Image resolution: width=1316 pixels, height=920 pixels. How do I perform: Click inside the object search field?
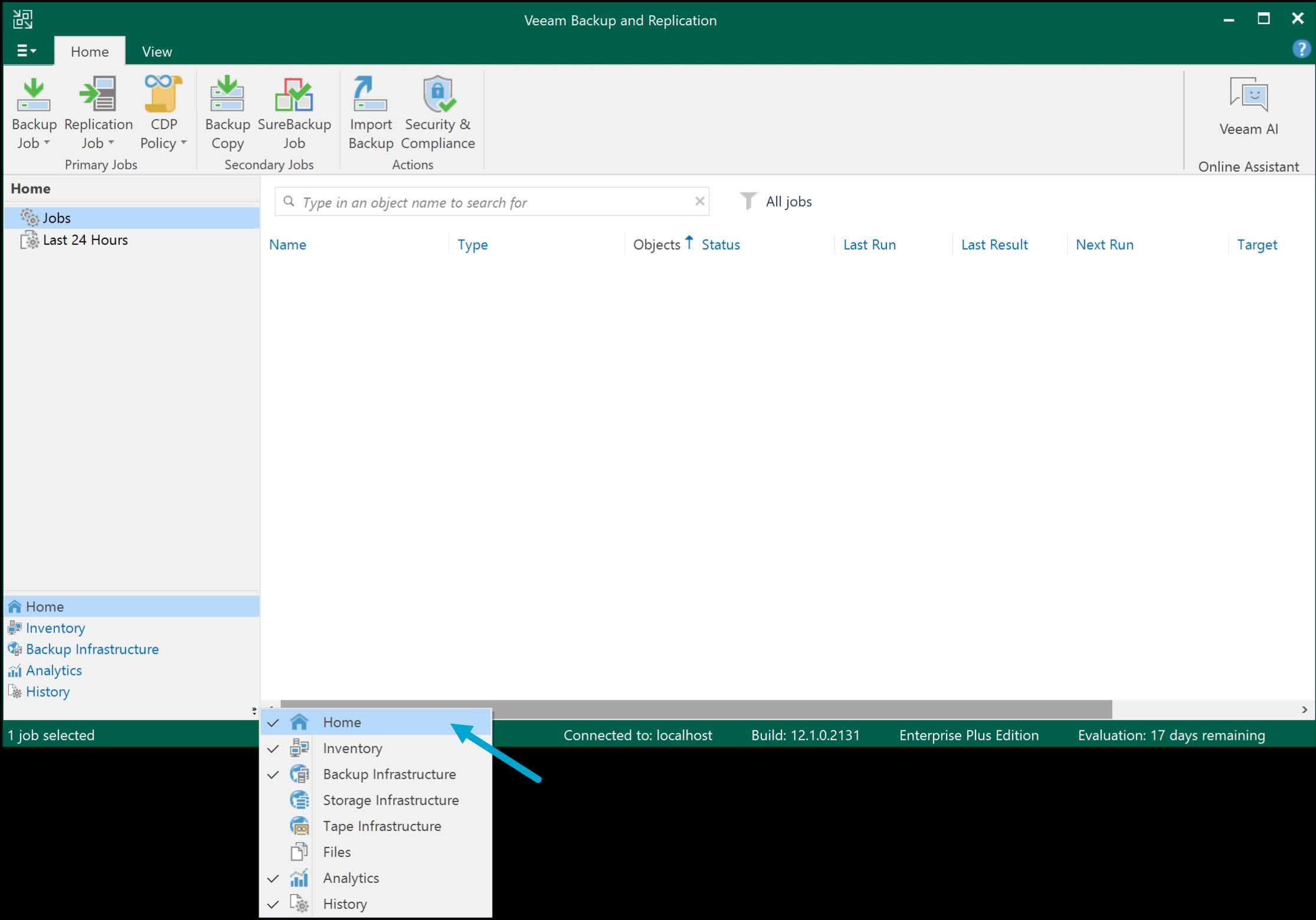coord(490,202)
